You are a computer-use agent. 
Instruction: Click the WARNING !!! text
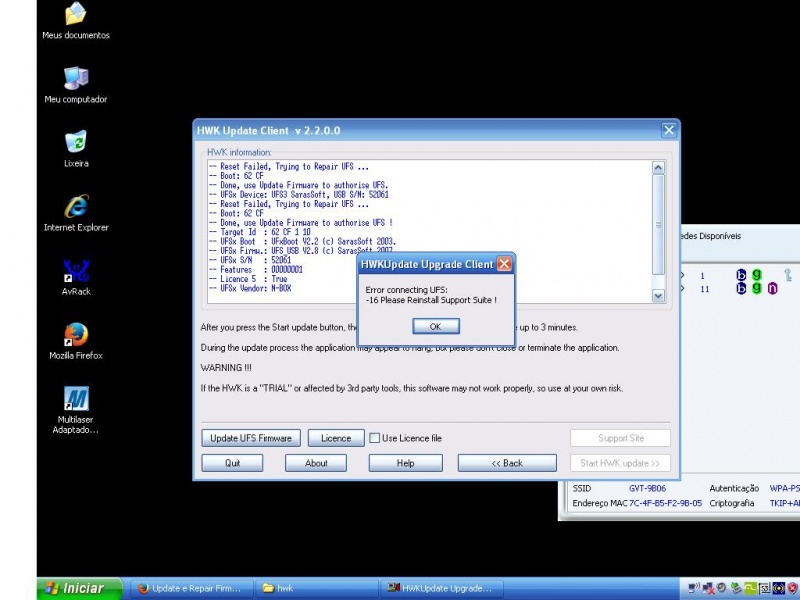pos(226,368)
